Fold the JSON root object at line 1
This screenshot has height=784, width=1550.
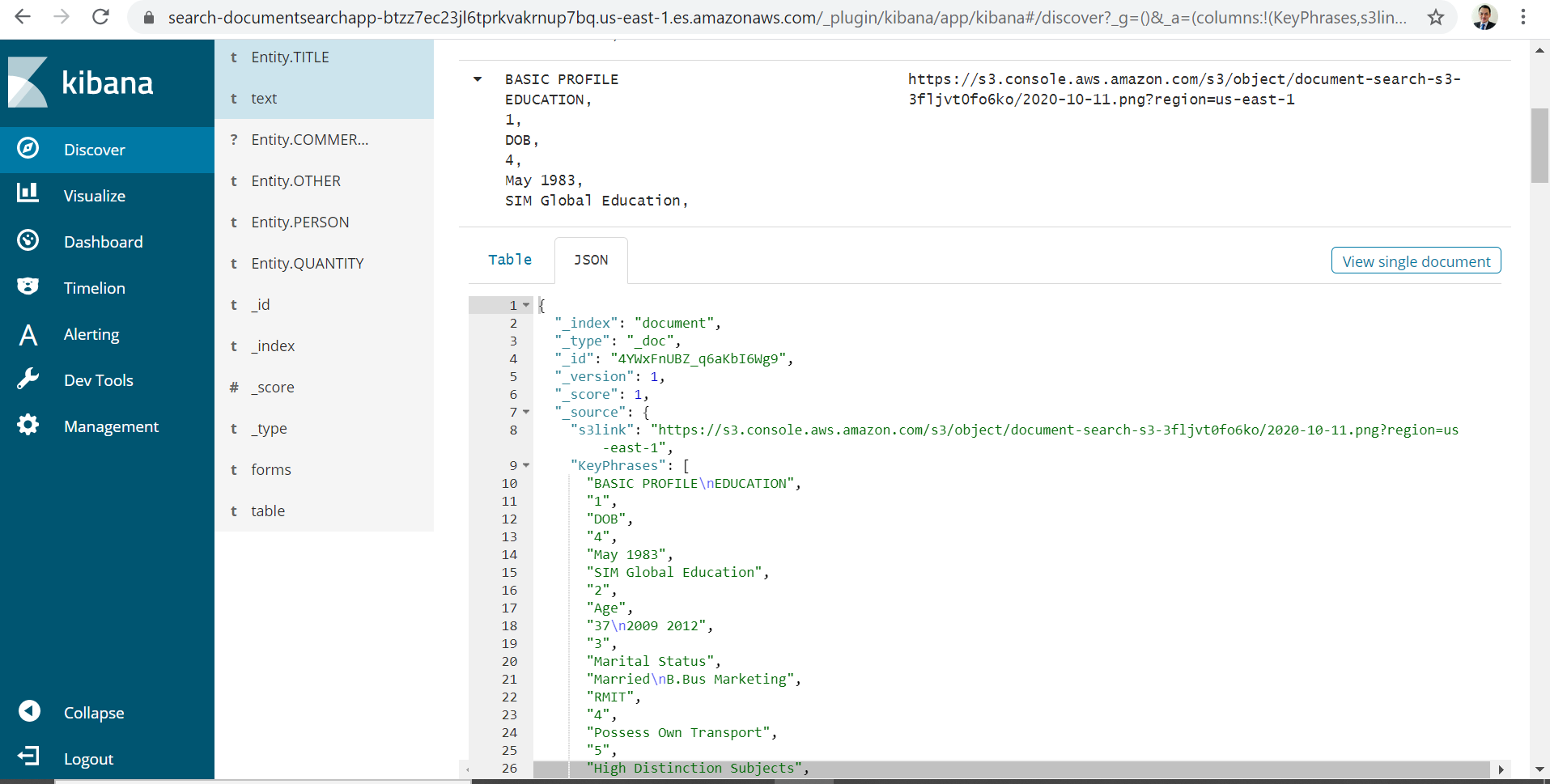(x=526, y=305)
